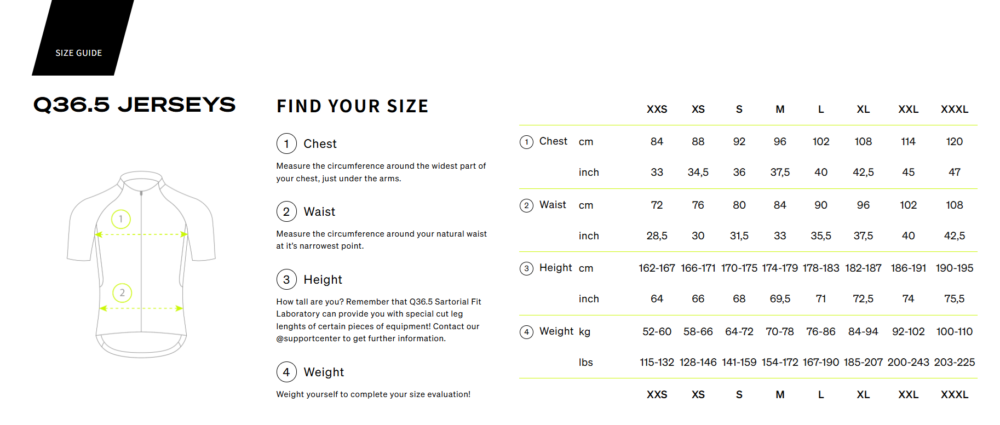This screenshot has height=425, width=1000.
Task: Click the @supportcenter contact text
Action: [x=306, y=339]
